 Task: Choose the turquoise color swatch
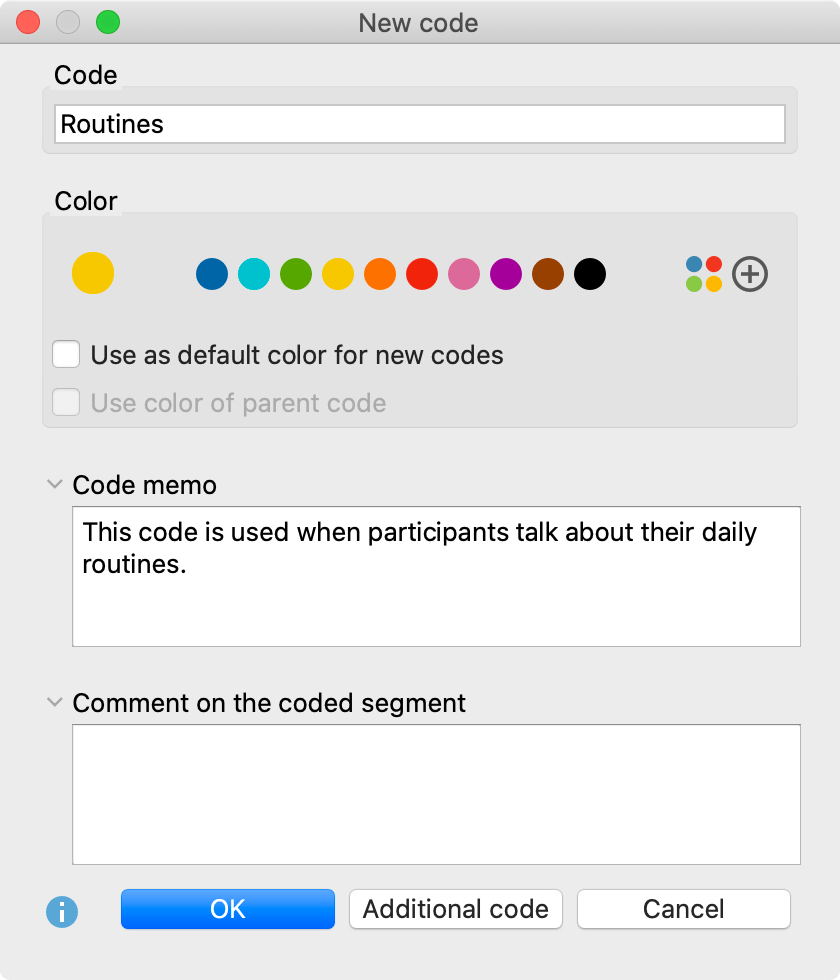pyautogui.click(x=254, y=274)
